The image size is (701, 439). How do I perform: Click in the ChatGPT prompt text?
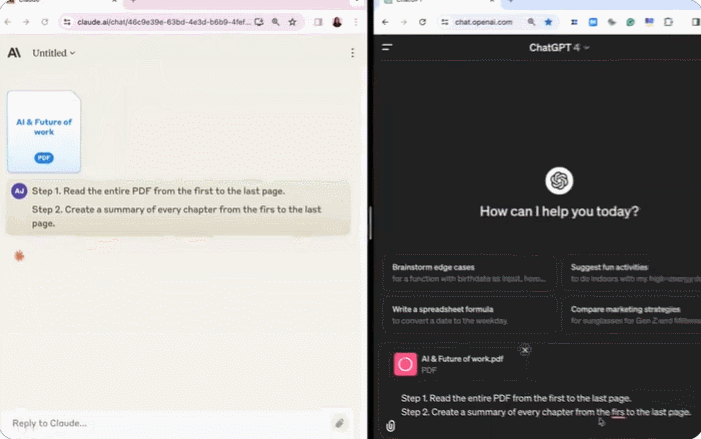[545, 405]
